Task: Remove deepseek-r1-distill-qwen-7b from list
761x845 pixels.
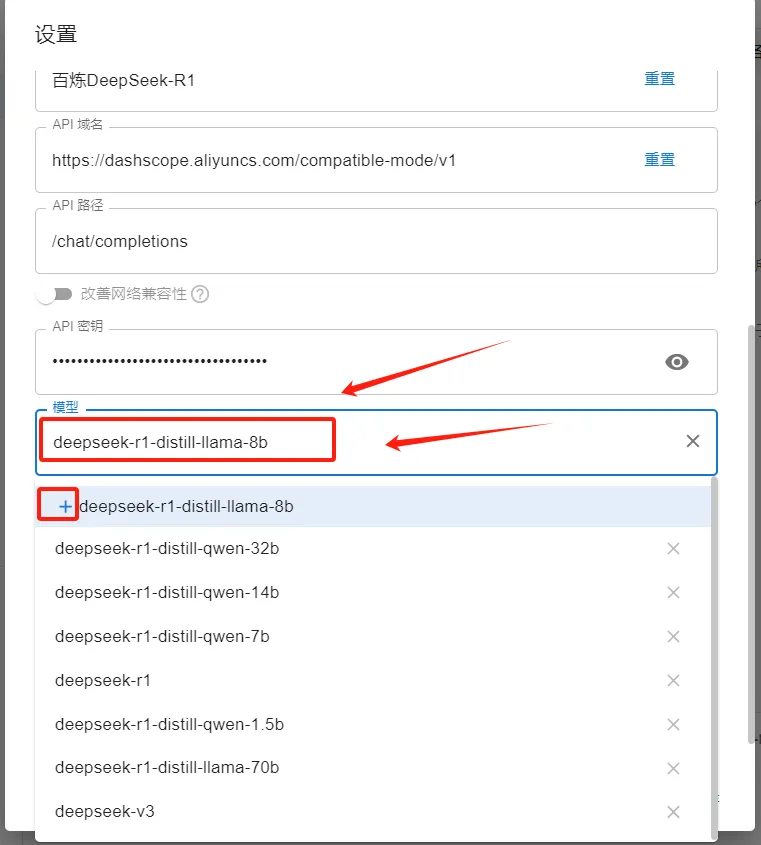Action: pos(673,636)
